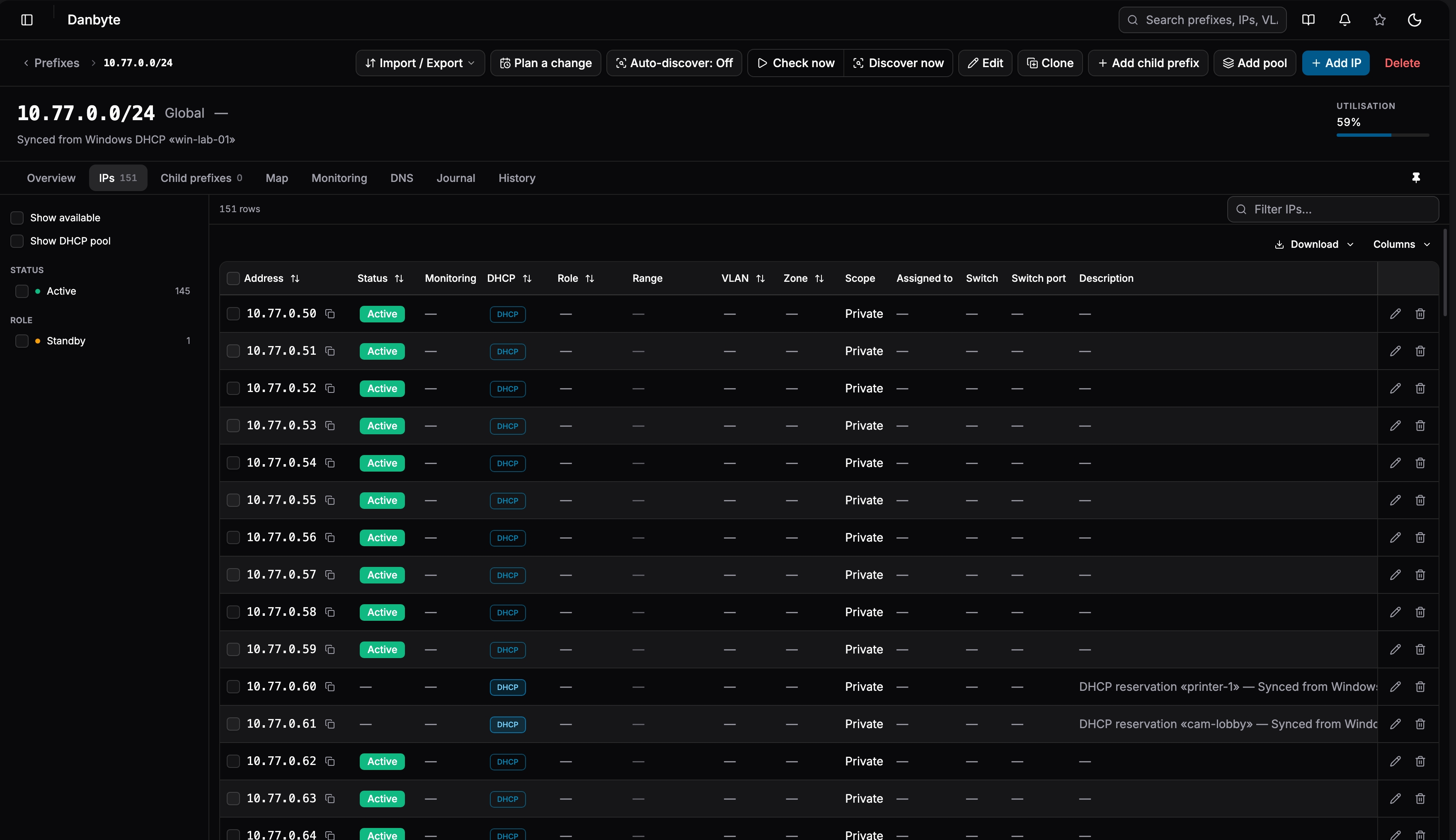Screen dimensions: 1456x840
Task: Open the DNS tab
Action: pyautogui.click(x=402, y=178)
